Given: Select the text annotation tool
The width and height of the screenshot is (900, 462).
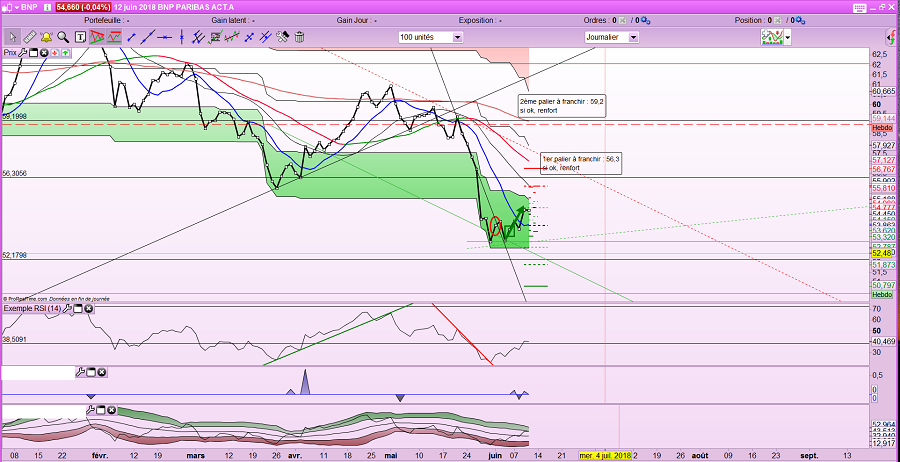Looking at the screenshot, I should tap(80, 37).
